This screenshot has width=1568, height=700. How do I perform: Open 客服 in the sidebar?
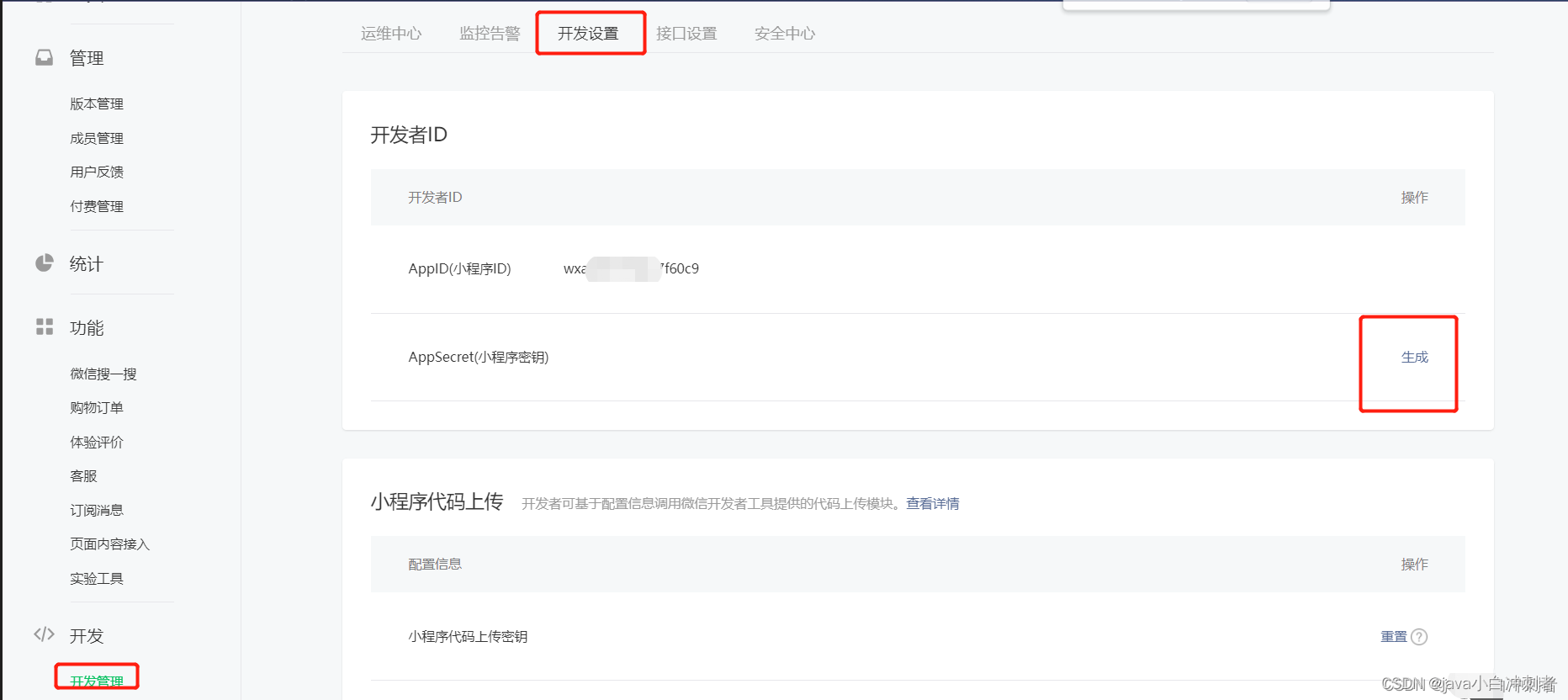(83, 475)
